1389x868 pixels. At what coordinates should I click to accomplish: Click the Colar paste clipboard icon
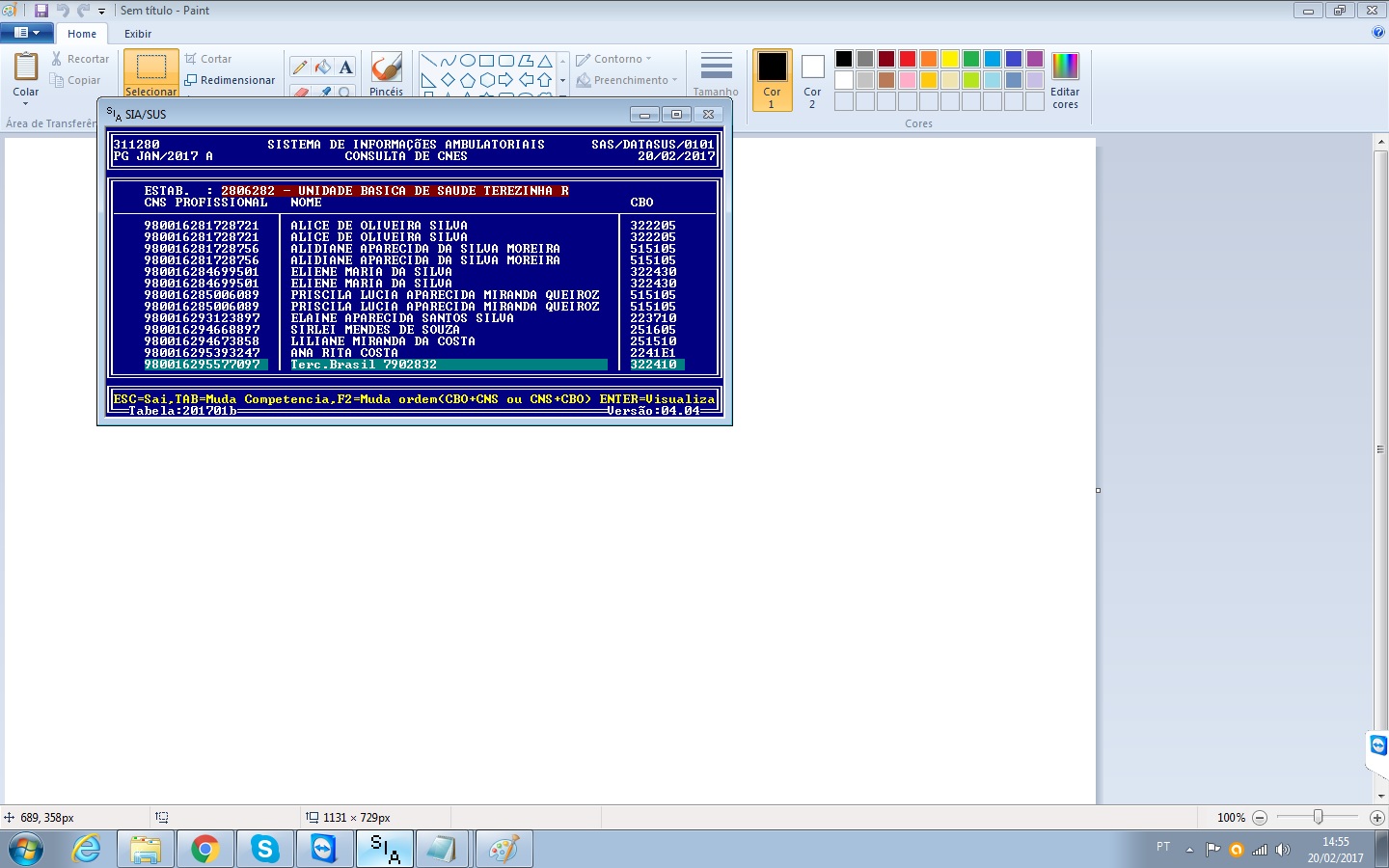point(26,67)
